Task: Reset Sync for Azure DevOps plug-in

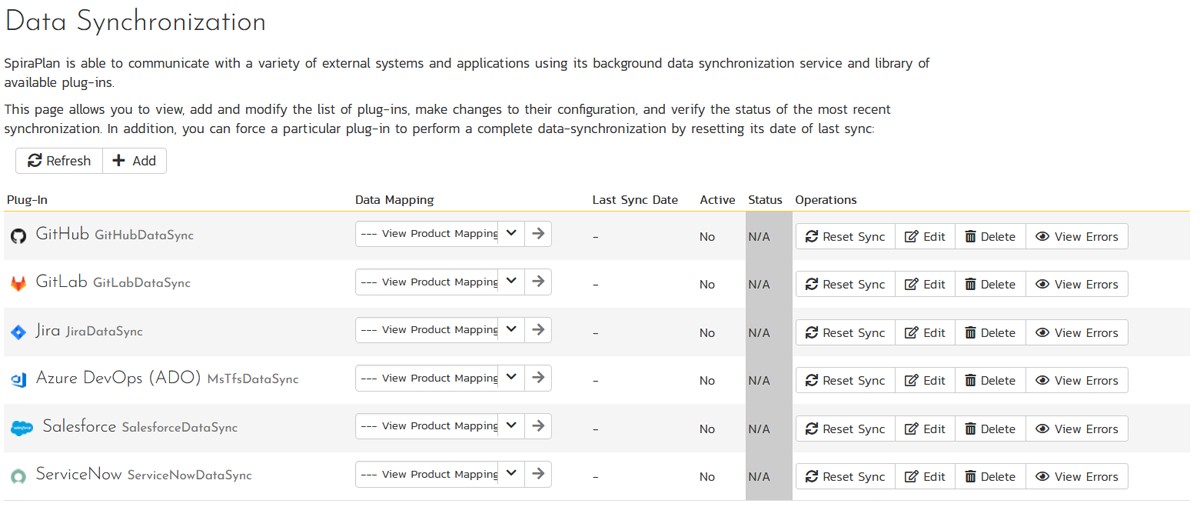Action: [x=845, y=381]
